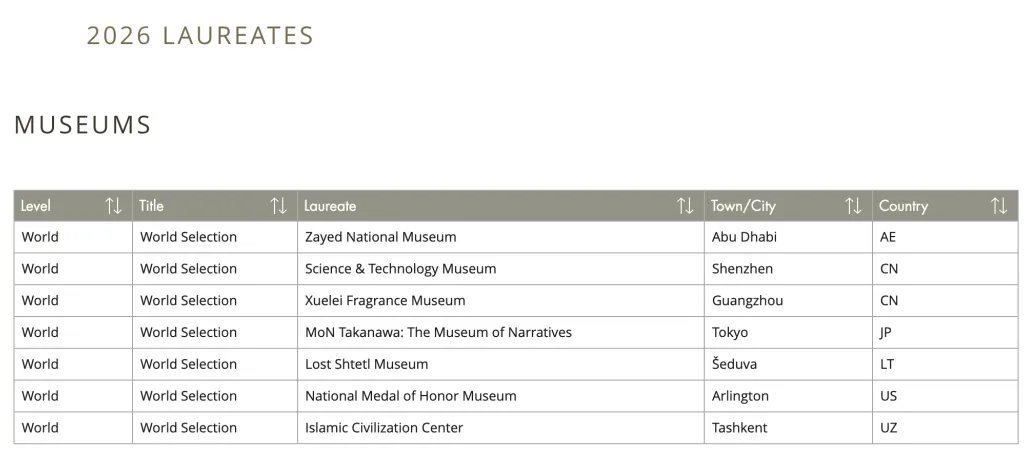Select the JP country code cell
The image size is (1032, 461).
click(886, 333)
